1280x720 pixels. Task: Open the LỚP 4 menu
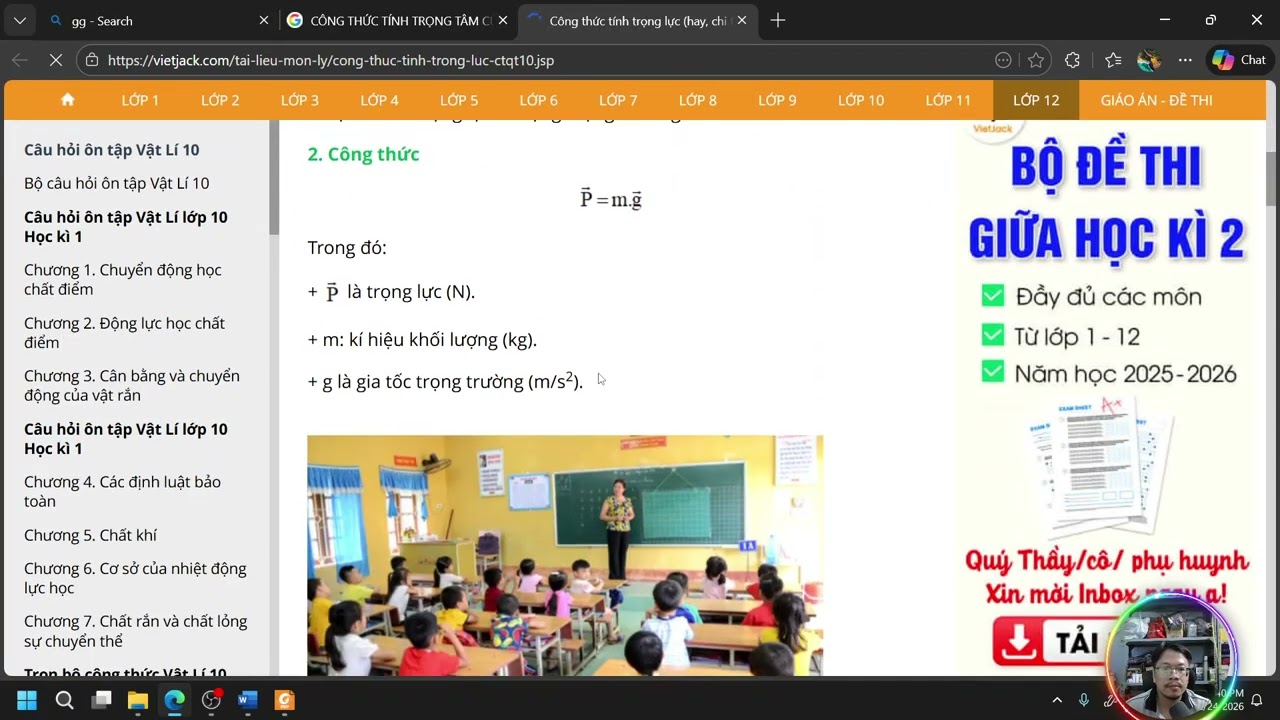(x=380, y=100)
